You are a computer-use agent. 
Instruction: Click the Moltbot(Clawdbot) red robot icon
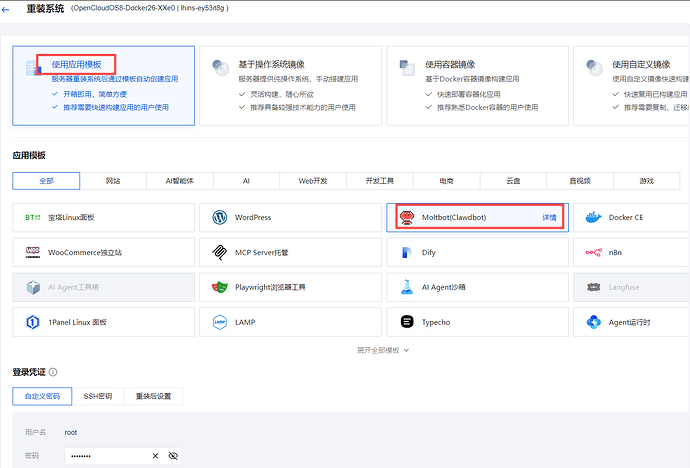(x=407, y=217)
